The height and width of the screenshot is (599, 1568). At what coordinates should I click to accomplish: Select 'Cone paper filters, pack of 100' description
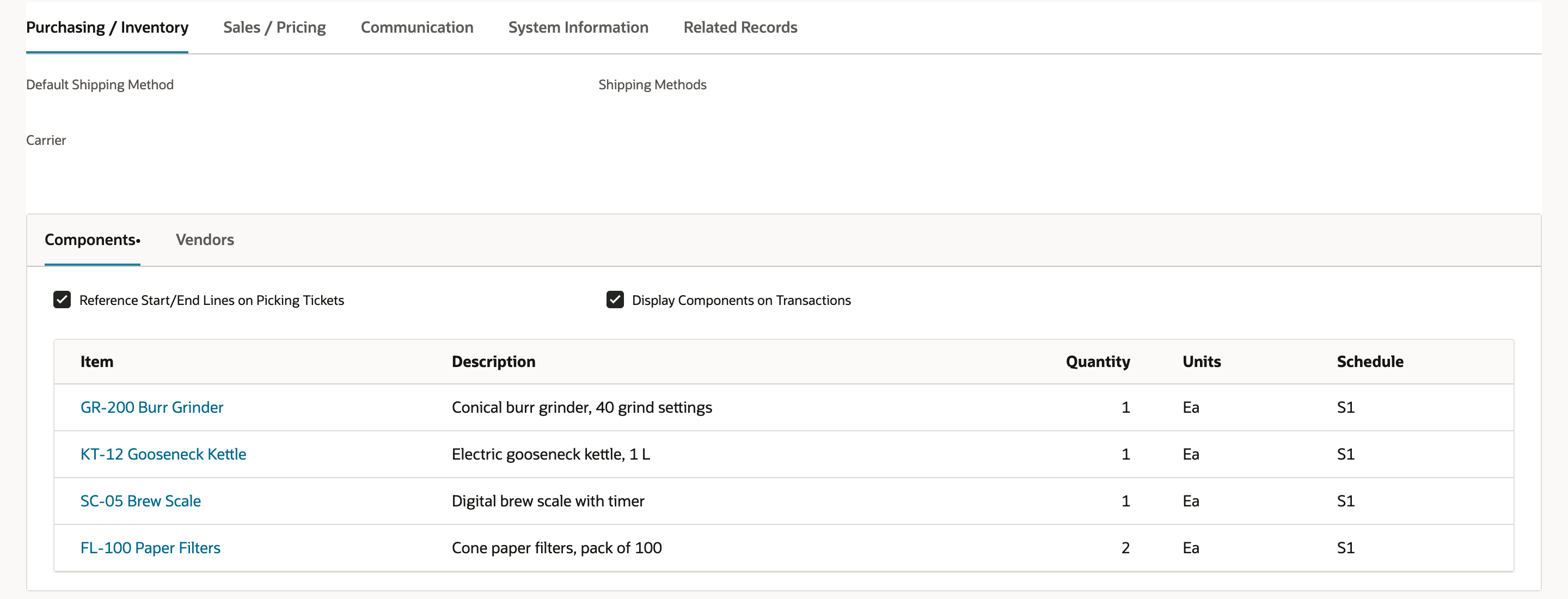556,548
